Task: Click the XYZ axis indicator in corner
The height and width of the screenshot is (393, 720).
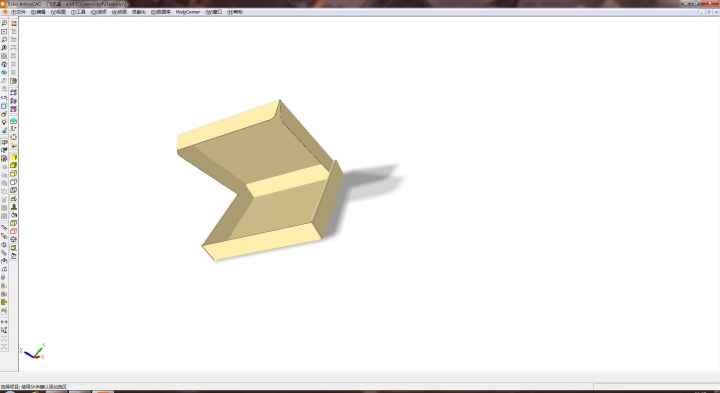Action: coord(33,351)
